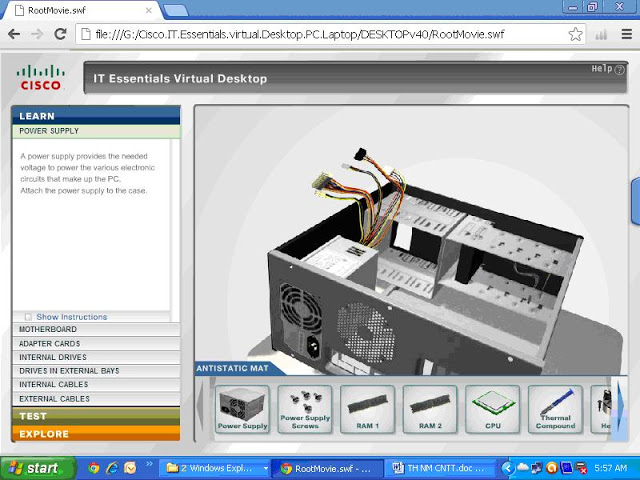Open the EXTERNAL CABLES lesson

click(96, 399)
